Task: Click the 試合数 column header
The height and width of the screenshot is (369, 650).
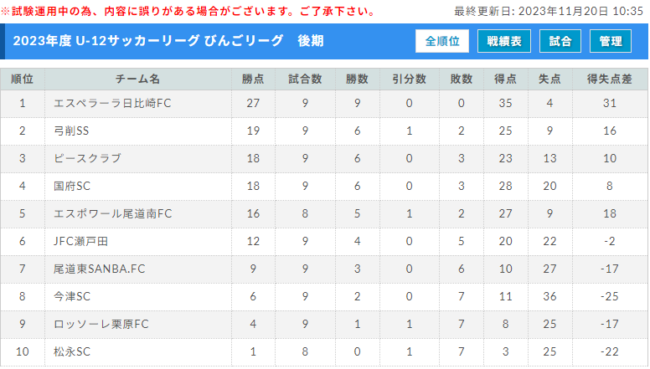Action: (x=305, y=79)
